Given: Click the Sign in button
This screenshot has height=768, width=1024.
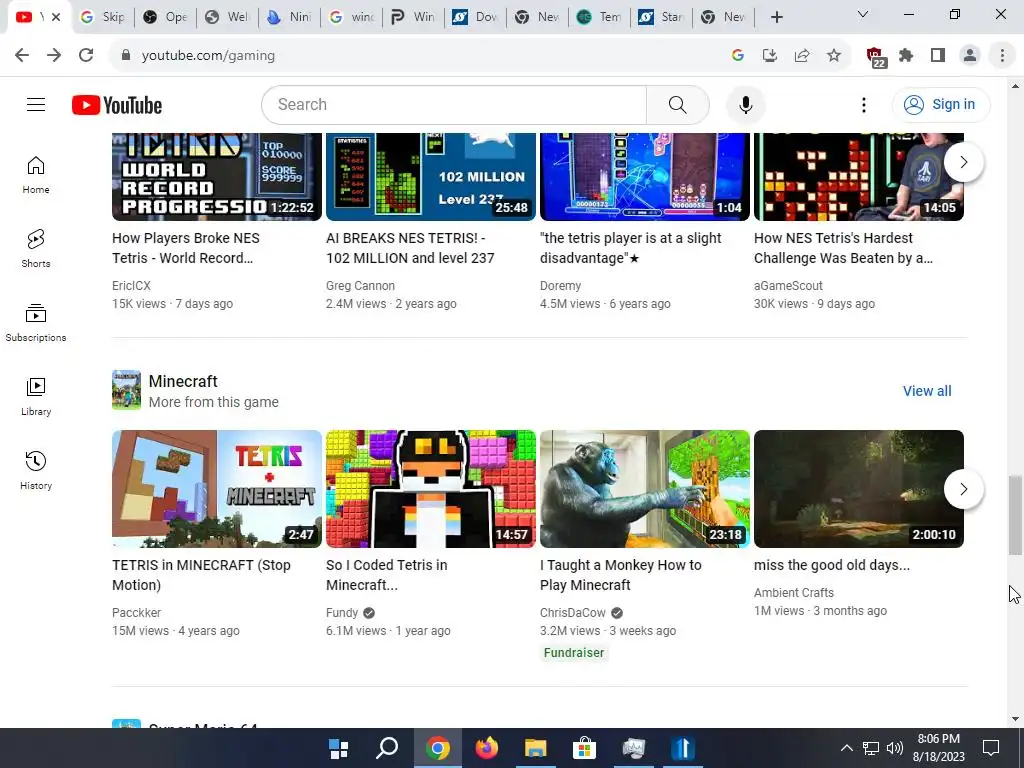Looking at the screenshot, I should (x=941, y=104).
